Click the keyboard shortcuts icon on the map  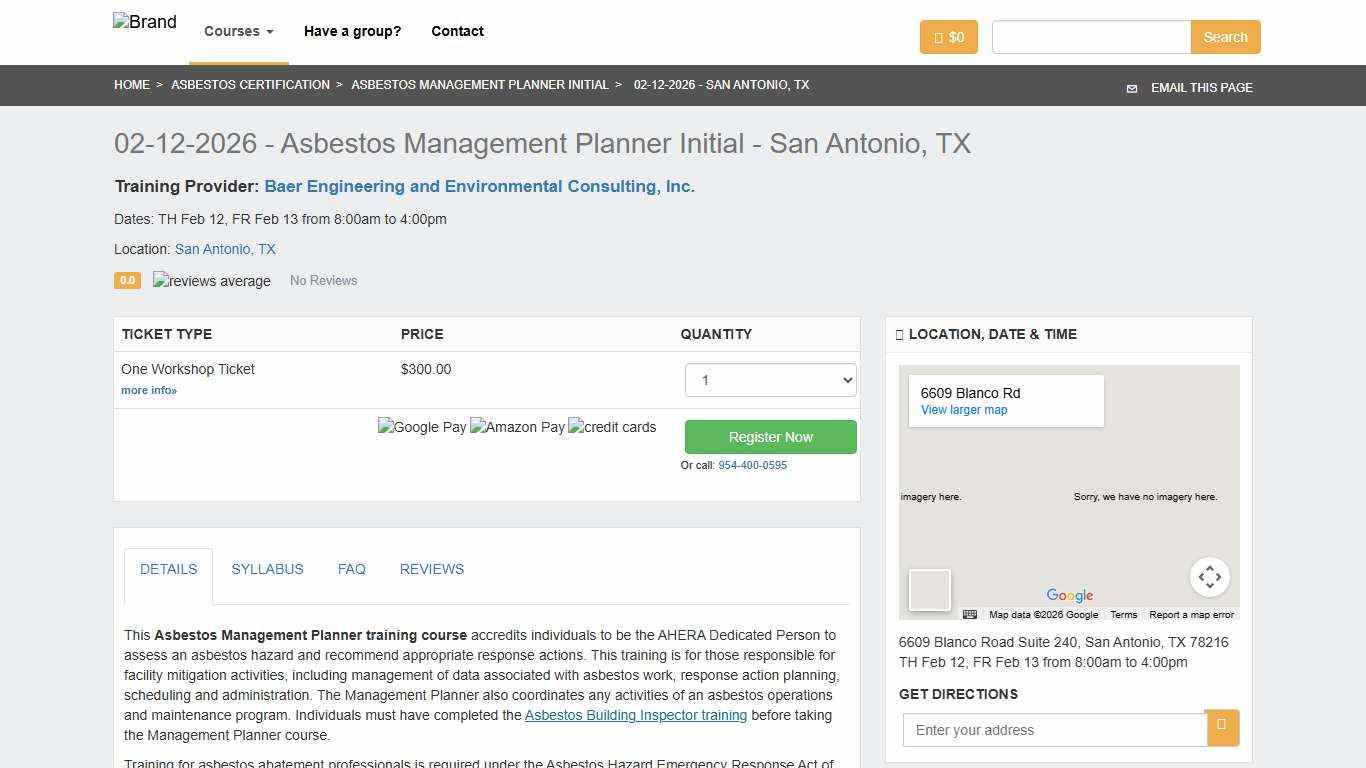pyautogui.click(x=969, y=615)
